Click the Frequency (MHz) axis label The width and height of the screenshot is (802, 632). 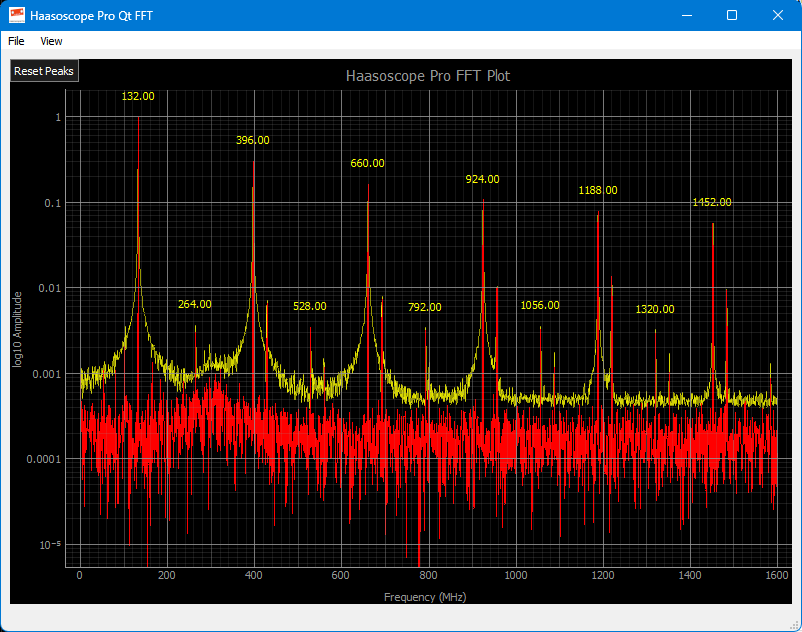(425, 597)
